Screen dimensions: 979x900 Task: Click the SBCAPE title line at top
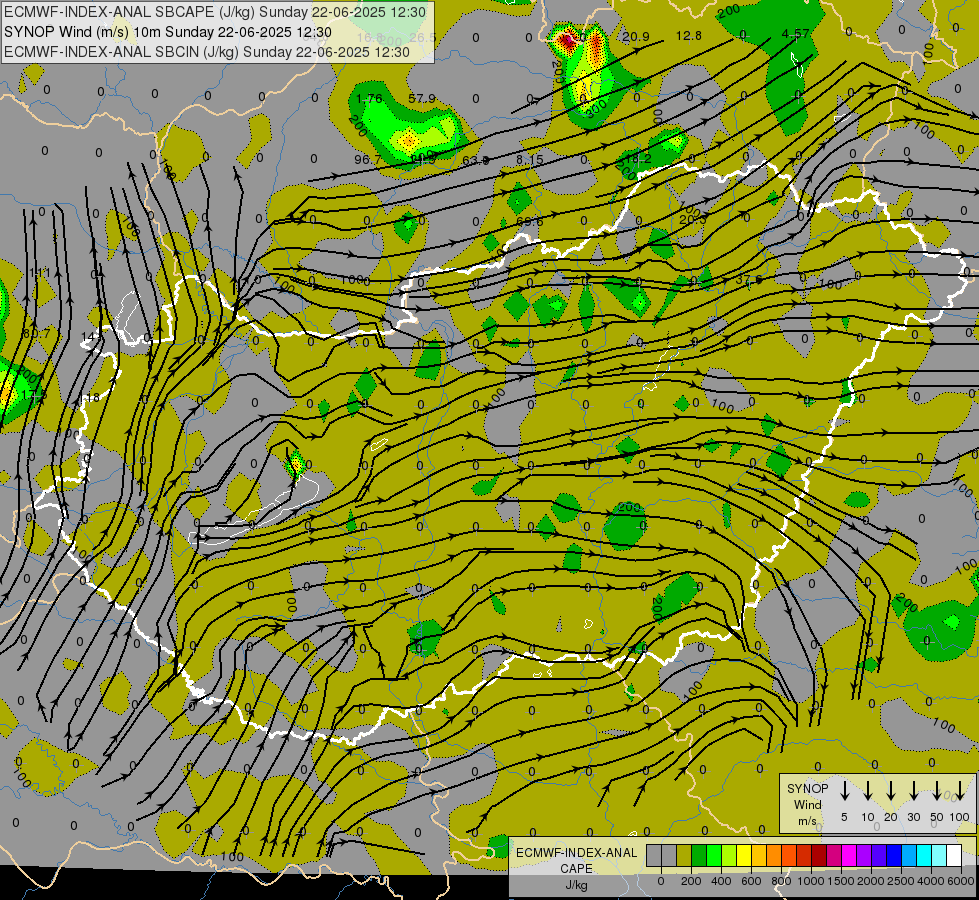[x=215, y=12]
